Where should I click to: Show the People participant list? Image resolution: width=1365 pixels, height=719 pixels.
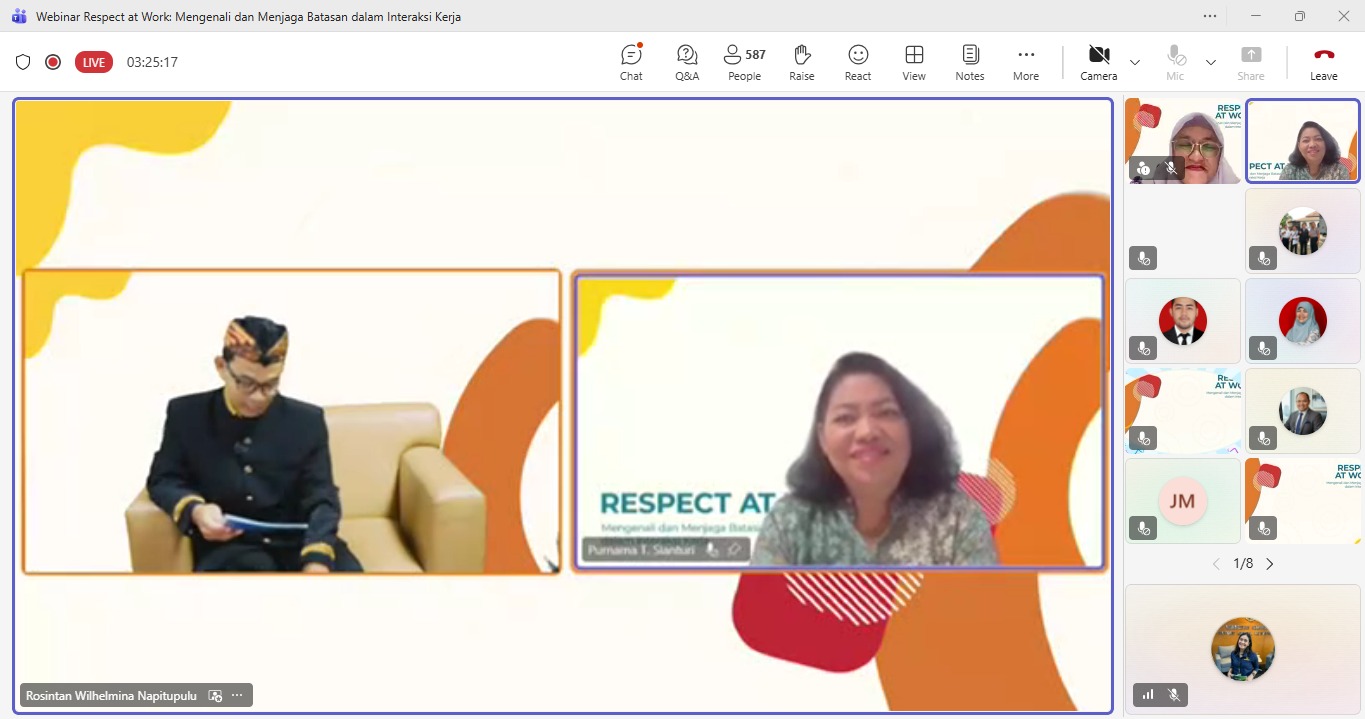pos(744,62)
